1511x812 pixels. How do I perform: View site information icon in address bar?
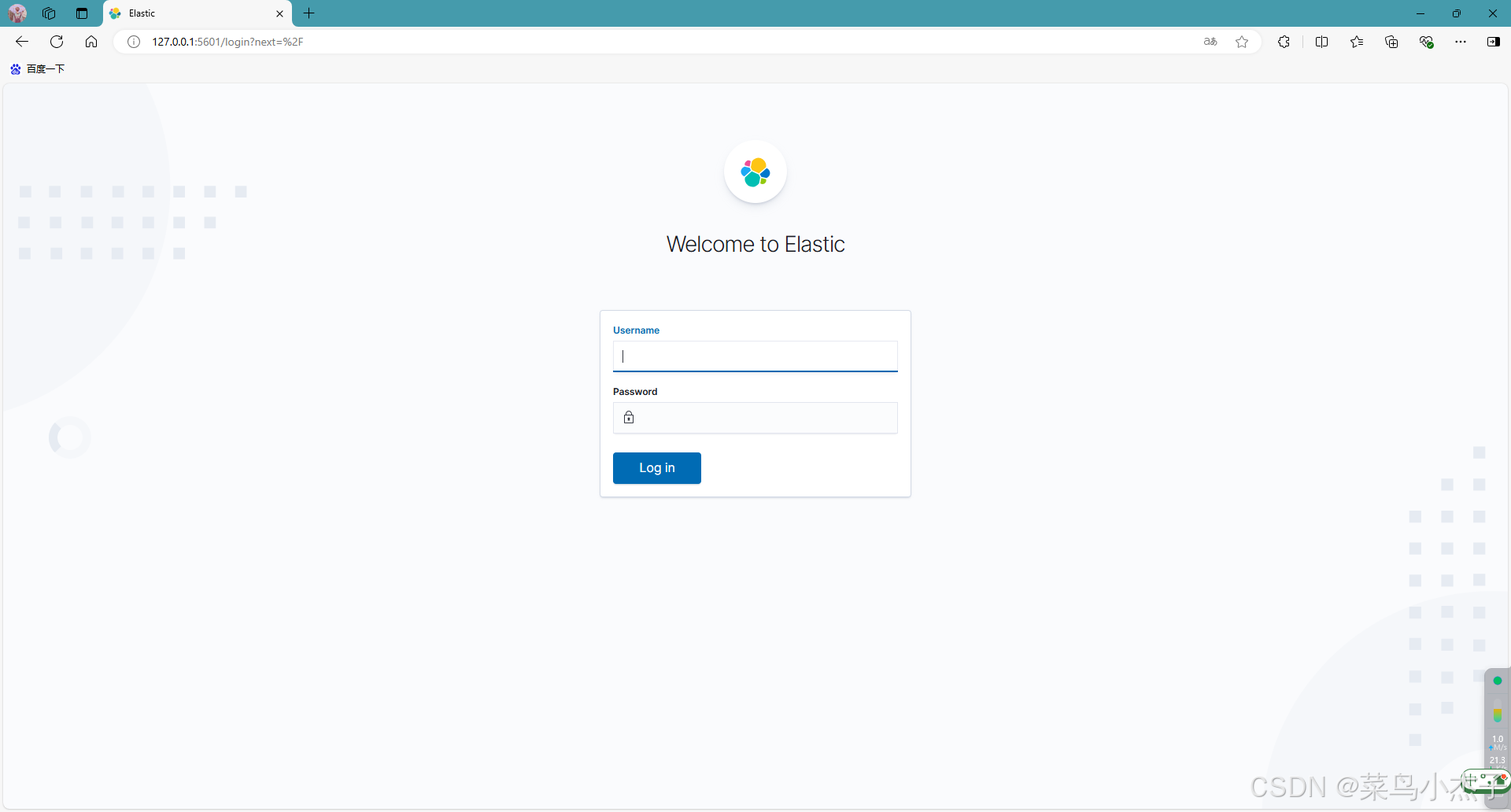tap(134, 42)
